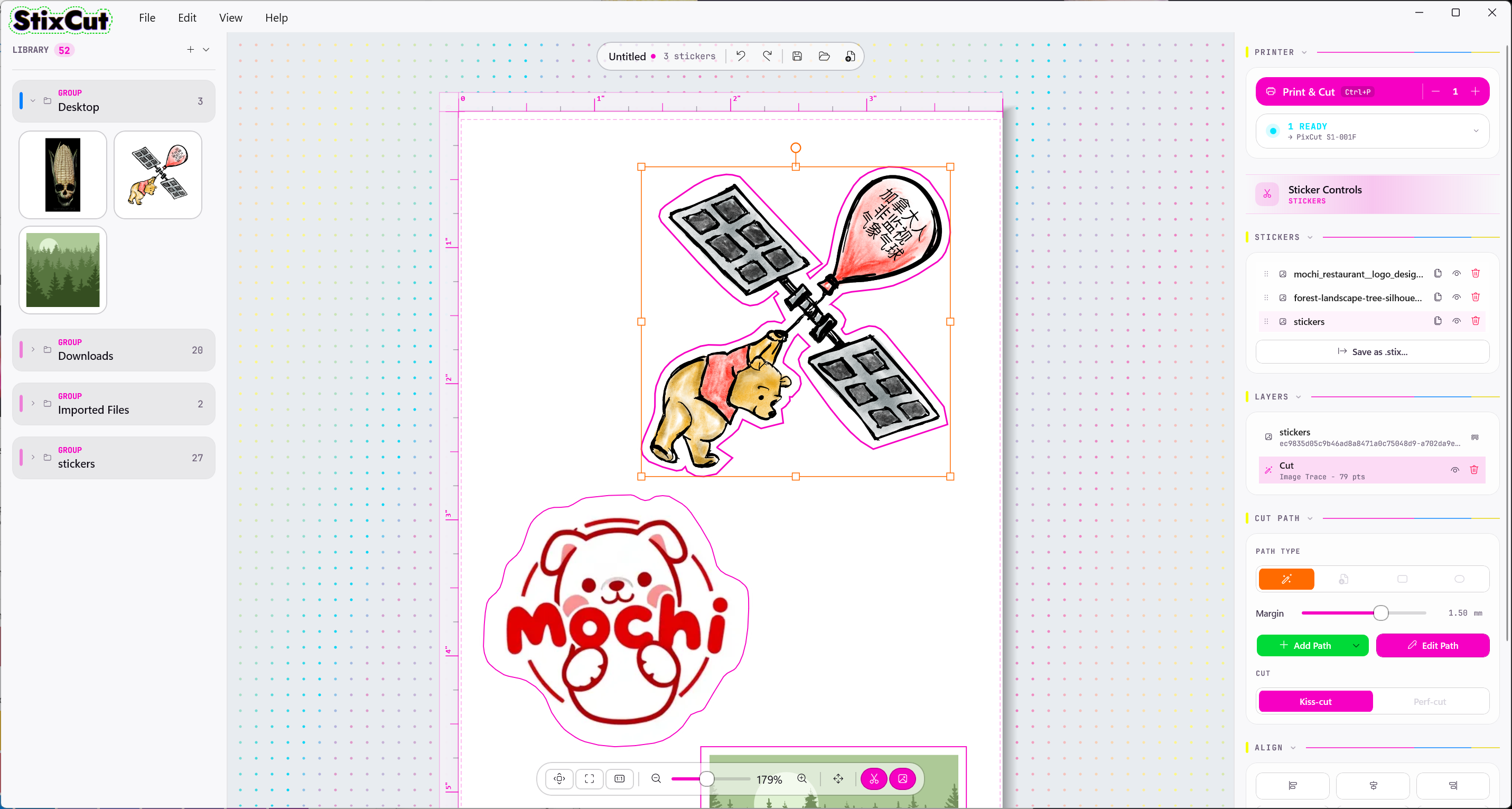The image size is (1512, 809).
Task: Collapse the ALIGN section
Action: point(1293,747)
